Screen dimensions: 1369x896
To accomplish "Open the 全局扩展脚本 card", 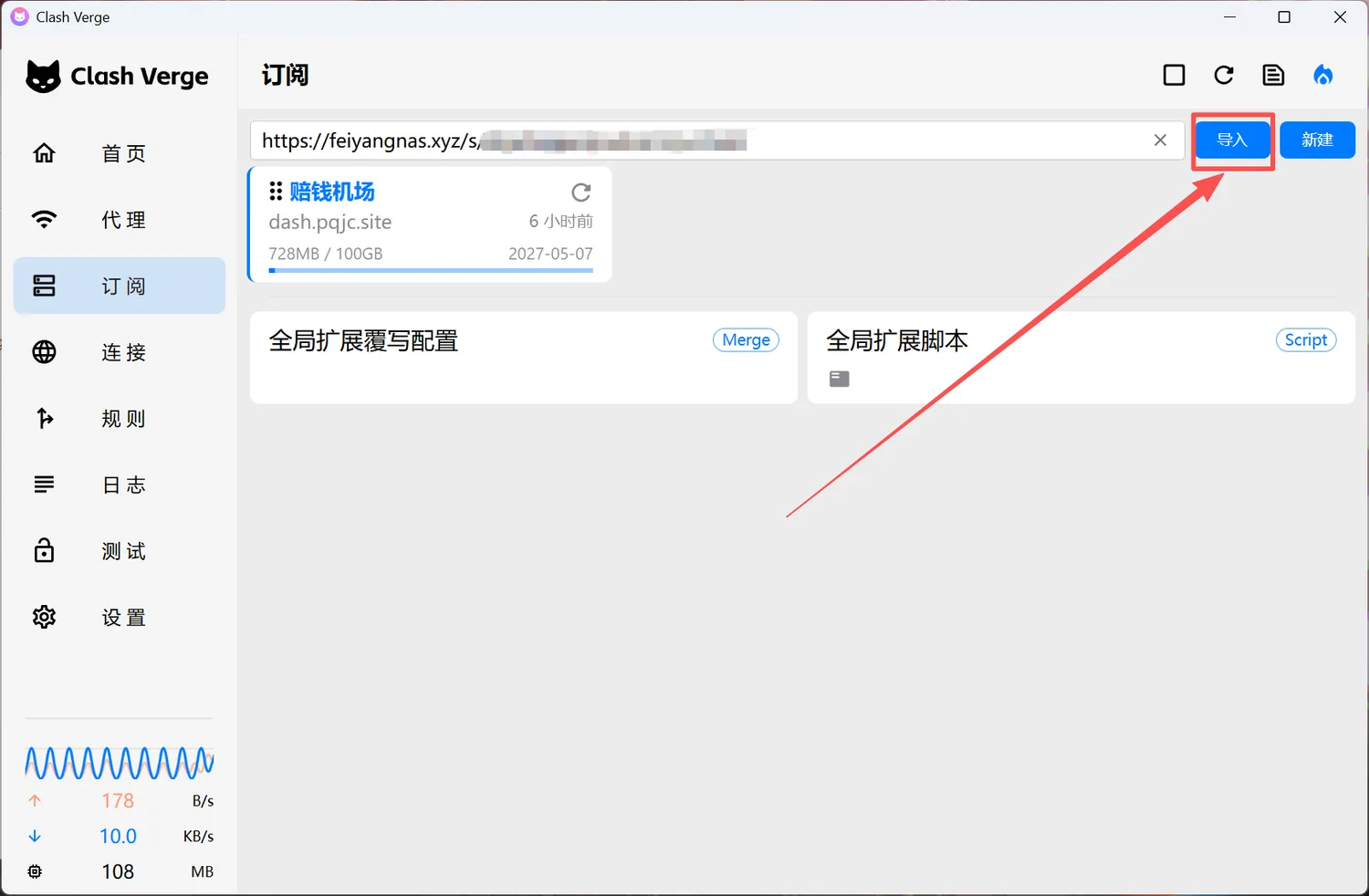I will 1082,358.
